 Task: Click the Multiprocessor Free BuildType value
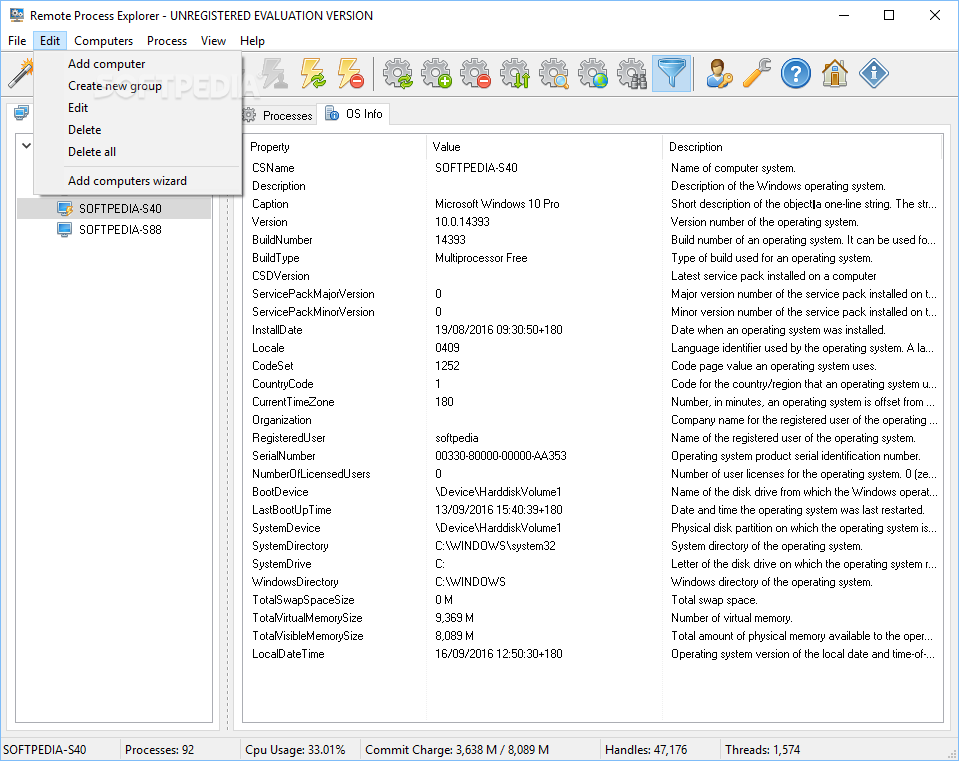(x=481, y=258)
